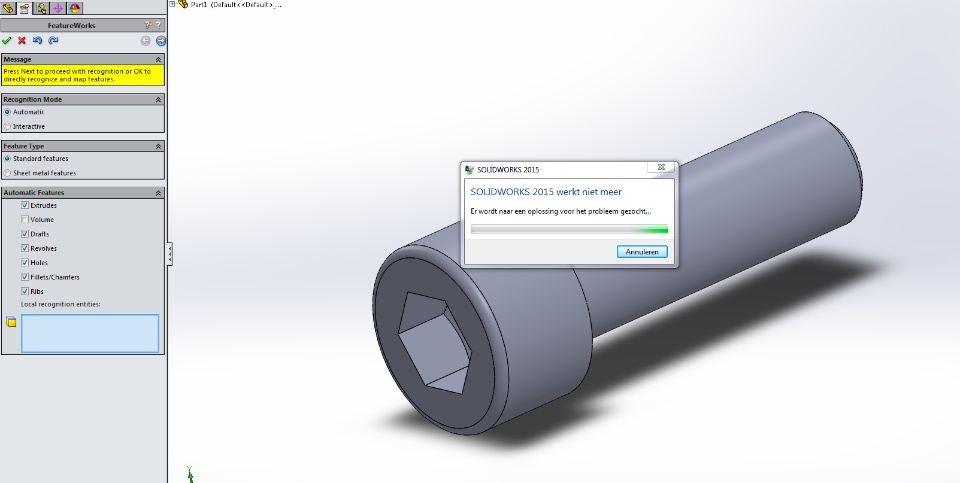Screen dimensions: 960x483
Task: Click the Local recognition entities selection box
Action: click(90, 334)
